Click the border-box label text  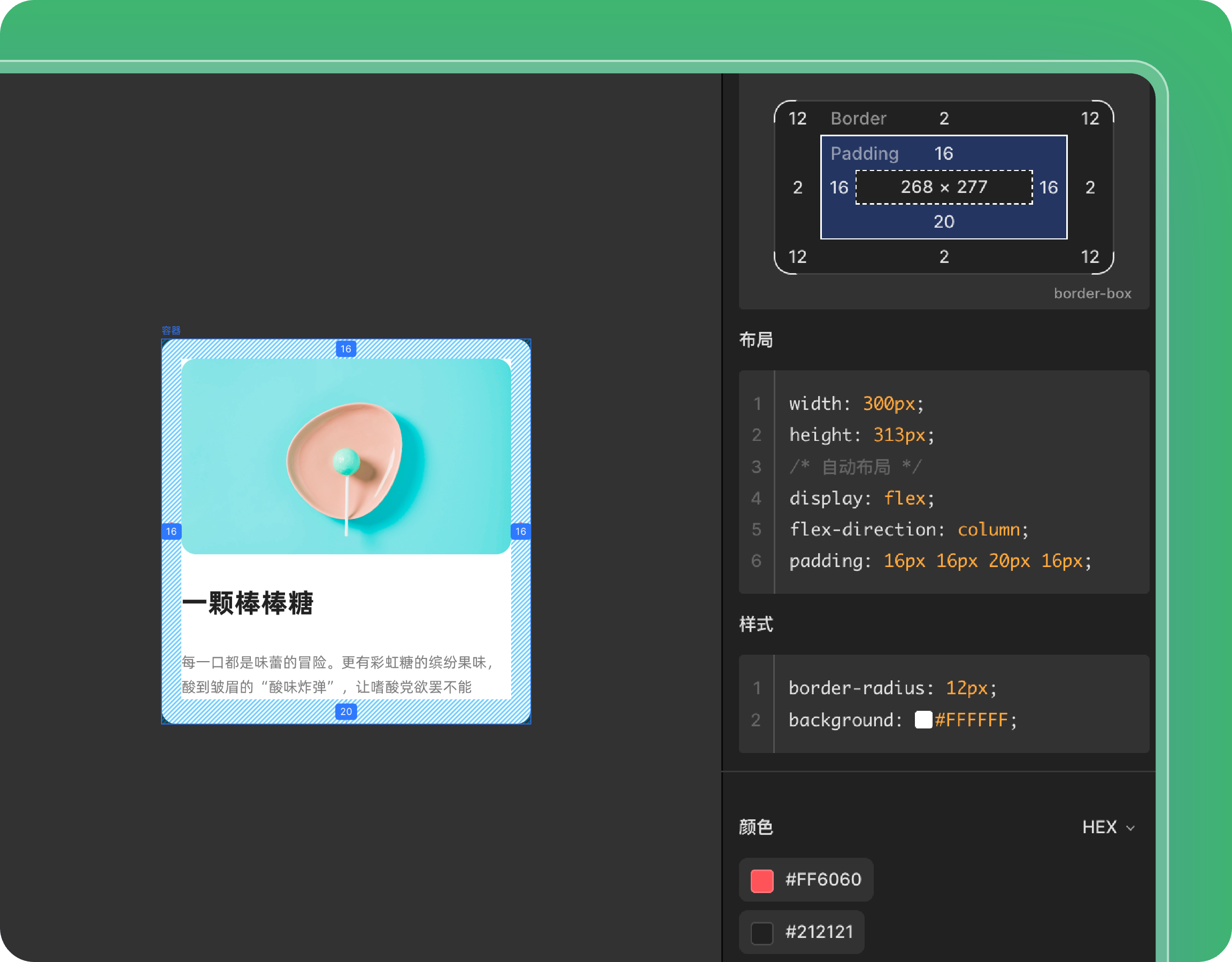pyautogui.click(x=1092, y=293)
